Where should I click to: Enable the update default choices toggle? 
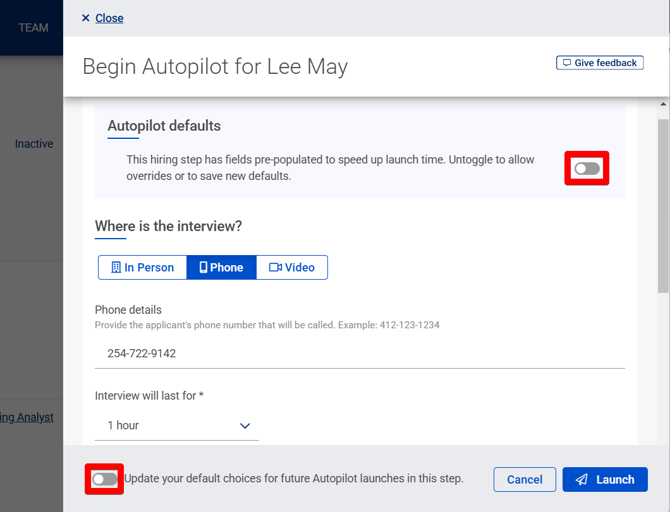(104, 480)
